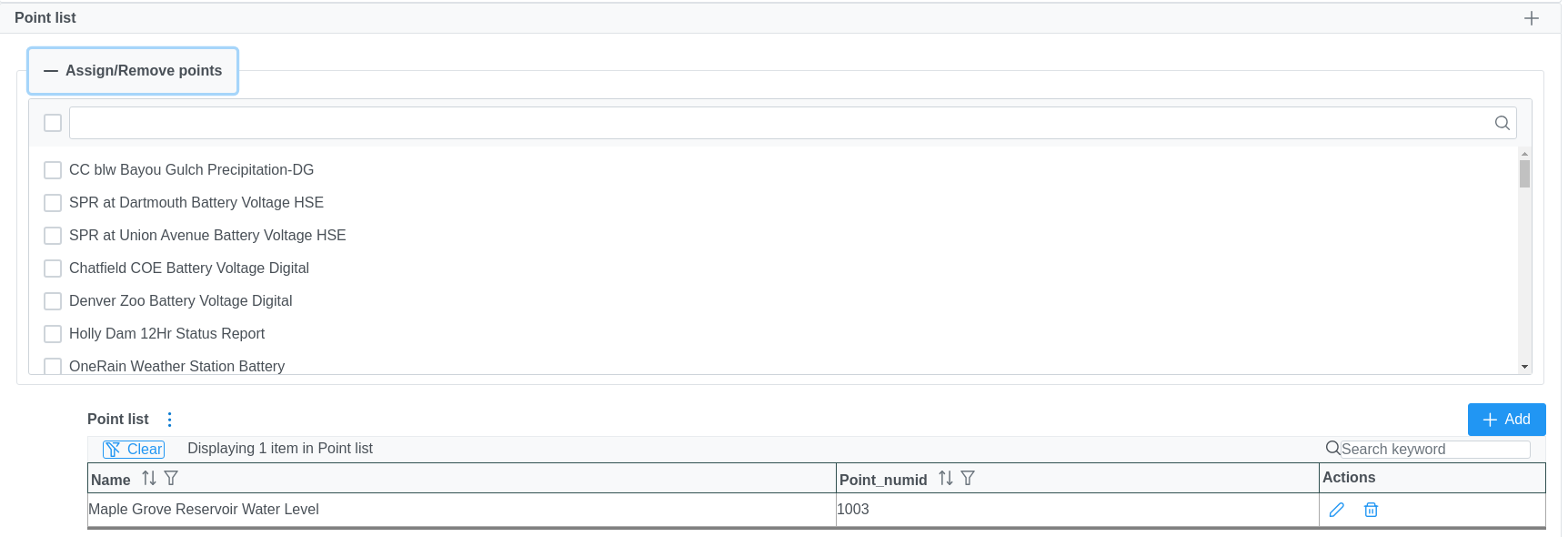Screen dimensions: 1568x537
Task: Filter the Name column
Action: (x=171, y=479)
